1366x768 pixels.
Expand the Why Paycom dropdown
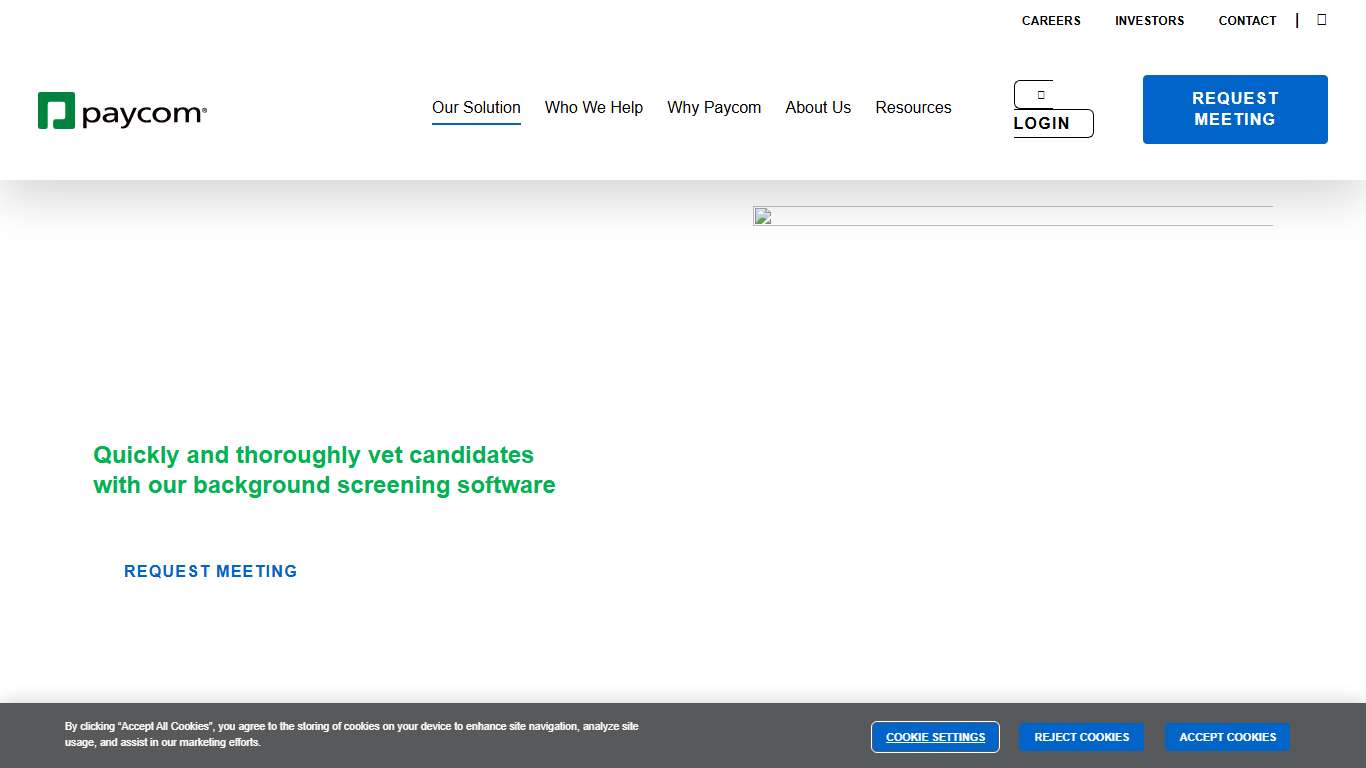pos(714,107)
